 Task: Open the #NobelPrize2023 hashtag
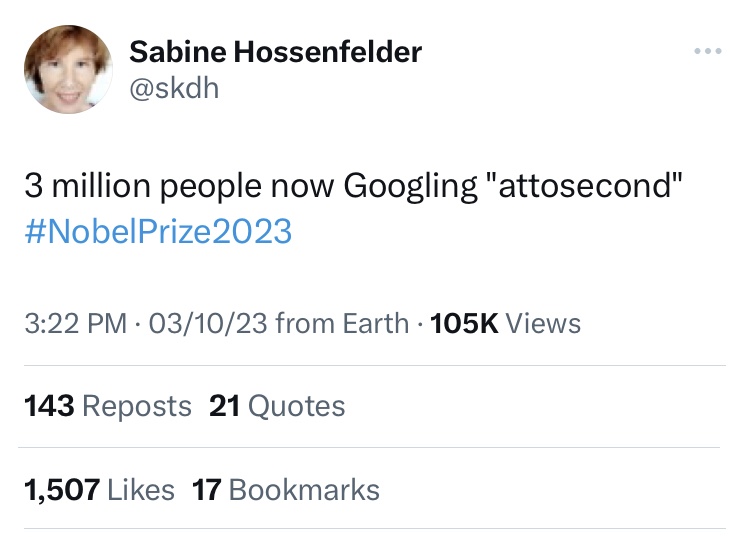[x=159, y=231]
